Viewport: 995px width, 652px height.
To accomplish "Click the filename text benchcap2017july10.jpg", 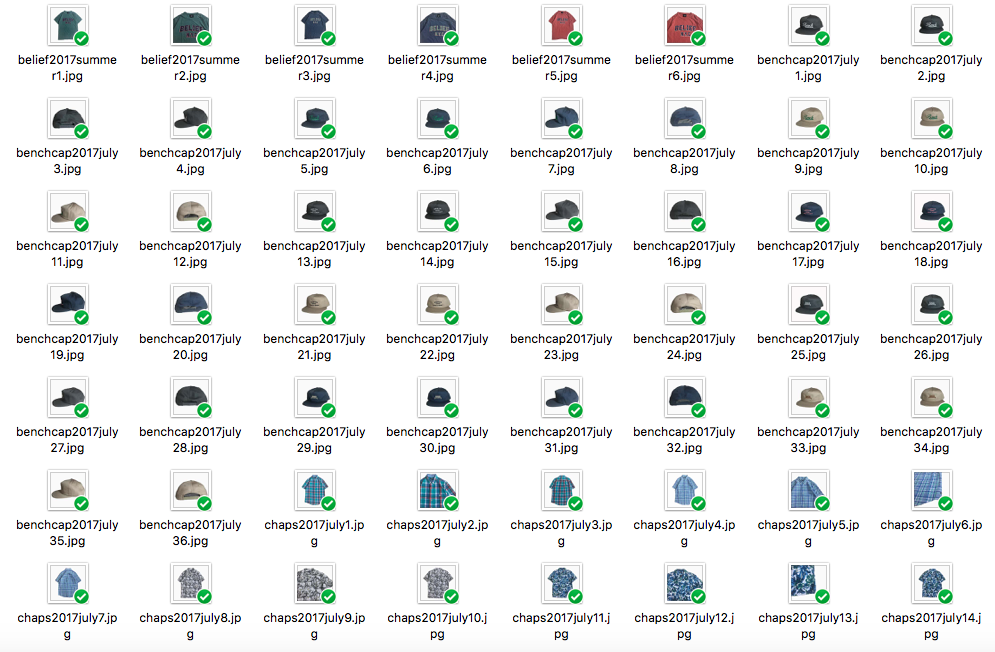I will click(x=931, y=161).
